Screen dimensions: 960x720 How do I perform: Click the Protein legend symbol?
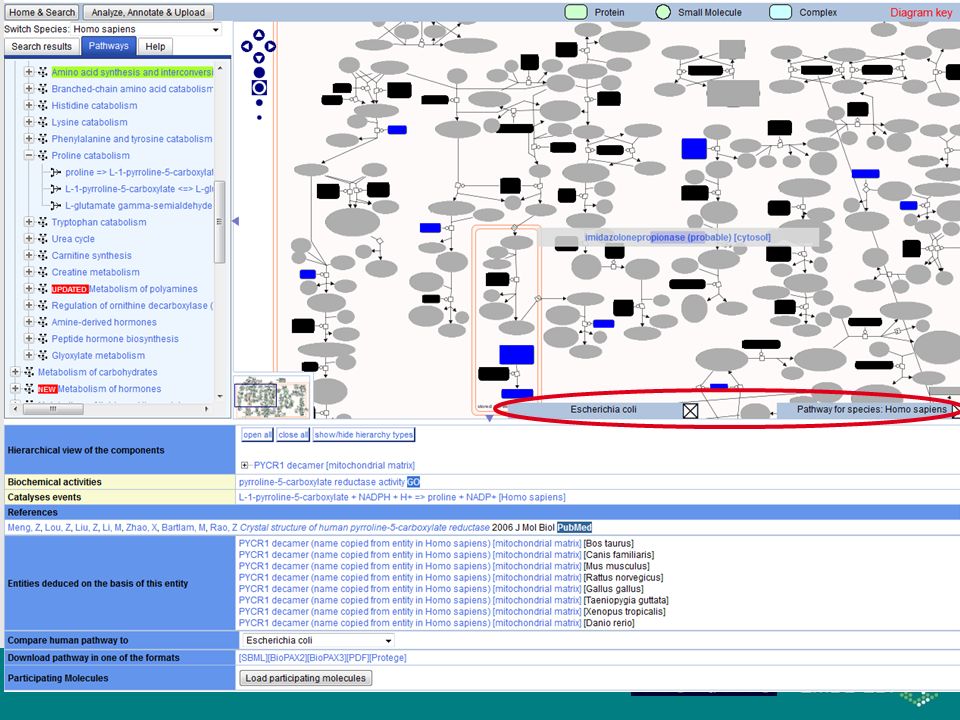[576, 12]
